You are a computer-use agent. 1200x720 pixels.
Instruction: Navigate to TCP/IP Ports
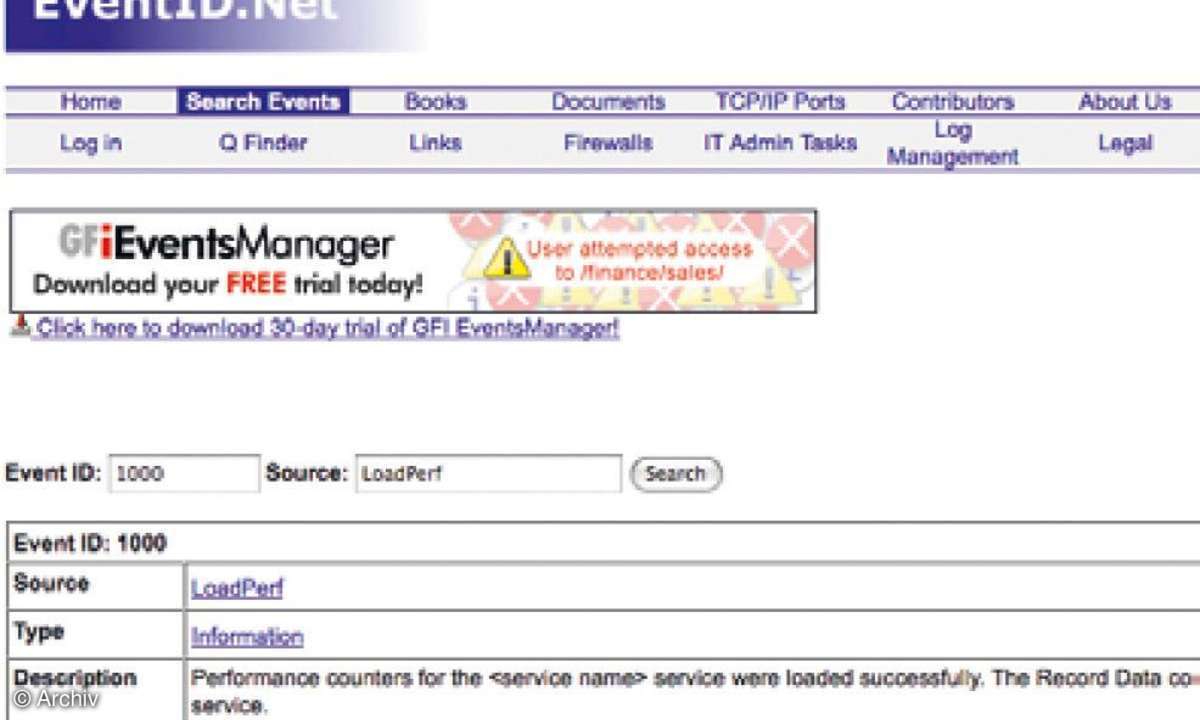780,102
